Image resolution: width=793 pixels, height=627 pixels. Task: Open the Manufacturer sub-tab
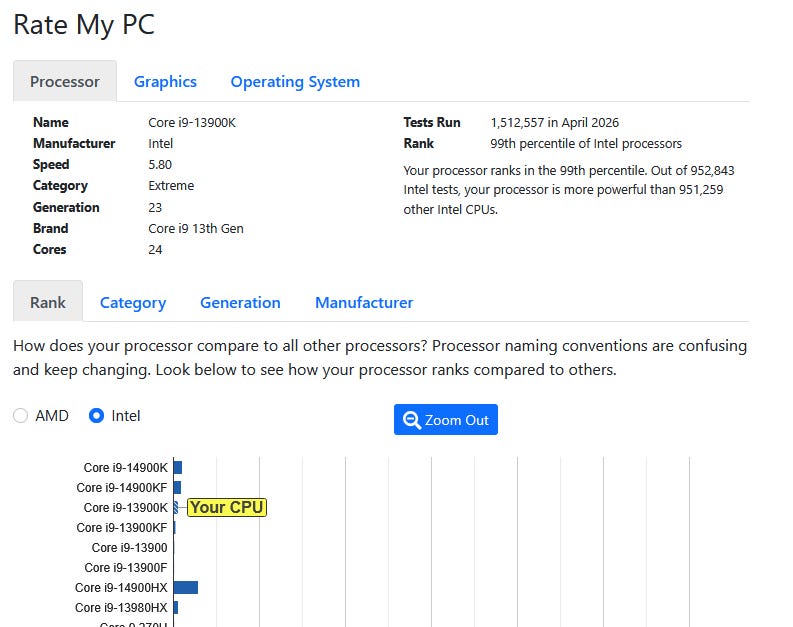(364, 302)
